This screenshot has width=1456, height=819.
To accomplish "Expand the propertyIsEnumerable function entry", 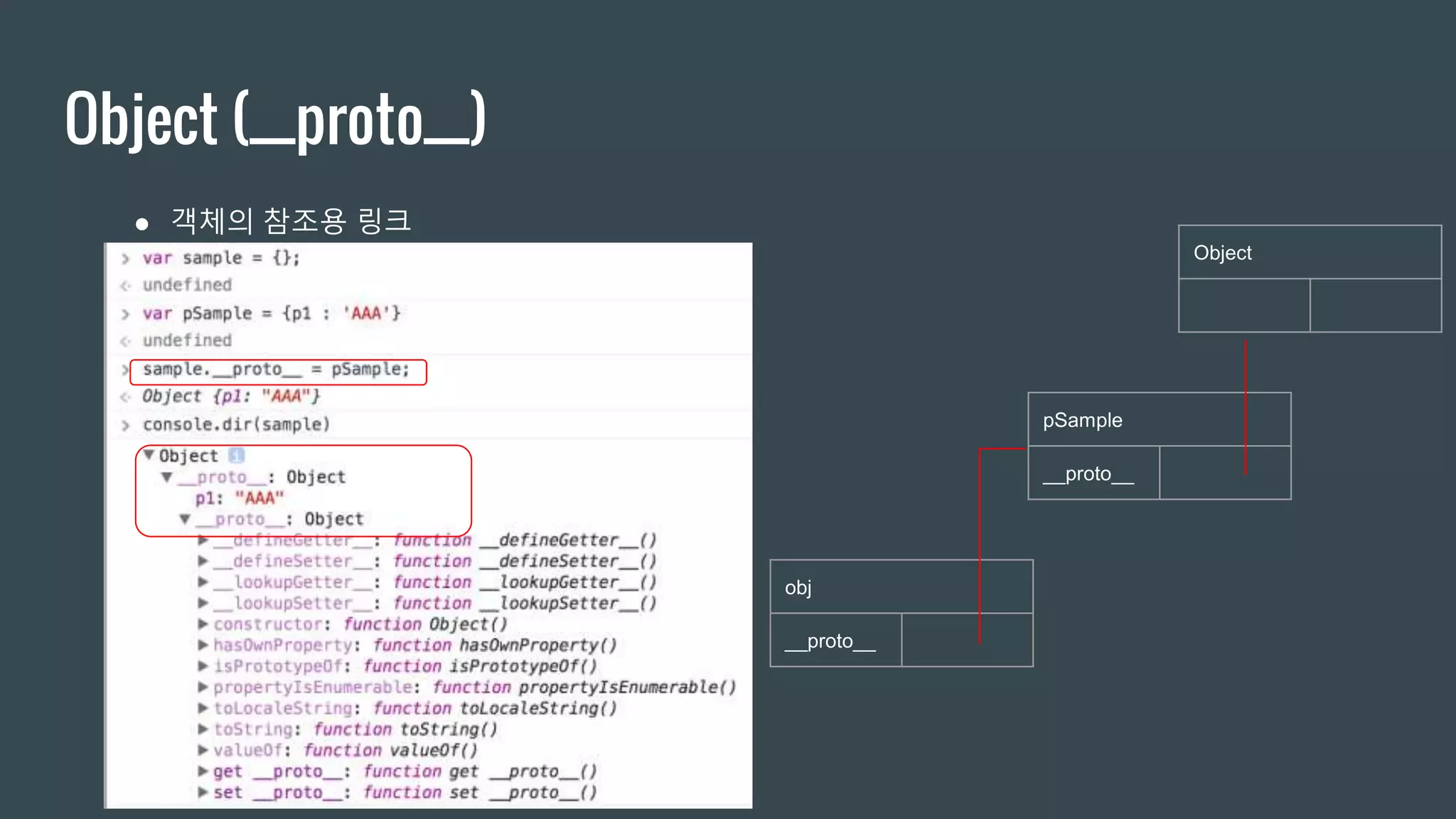I will pos(203,687).
